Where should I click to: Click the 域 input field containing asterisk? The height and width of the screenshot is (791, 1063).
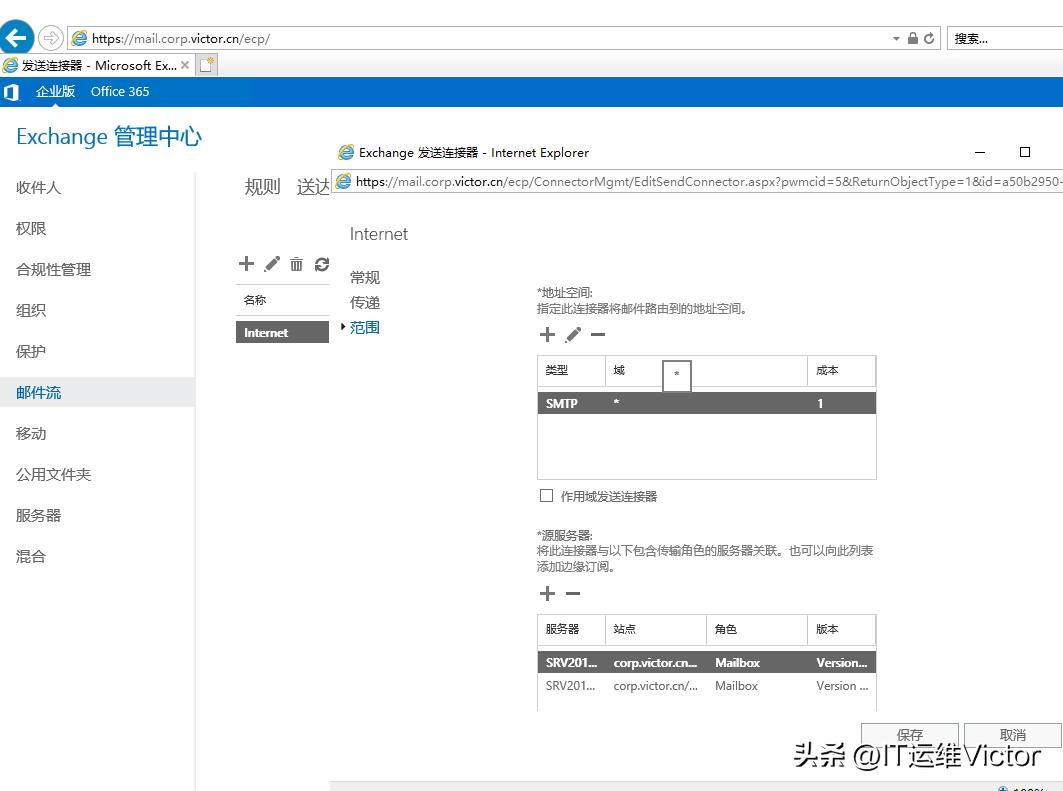pos(676,376)
